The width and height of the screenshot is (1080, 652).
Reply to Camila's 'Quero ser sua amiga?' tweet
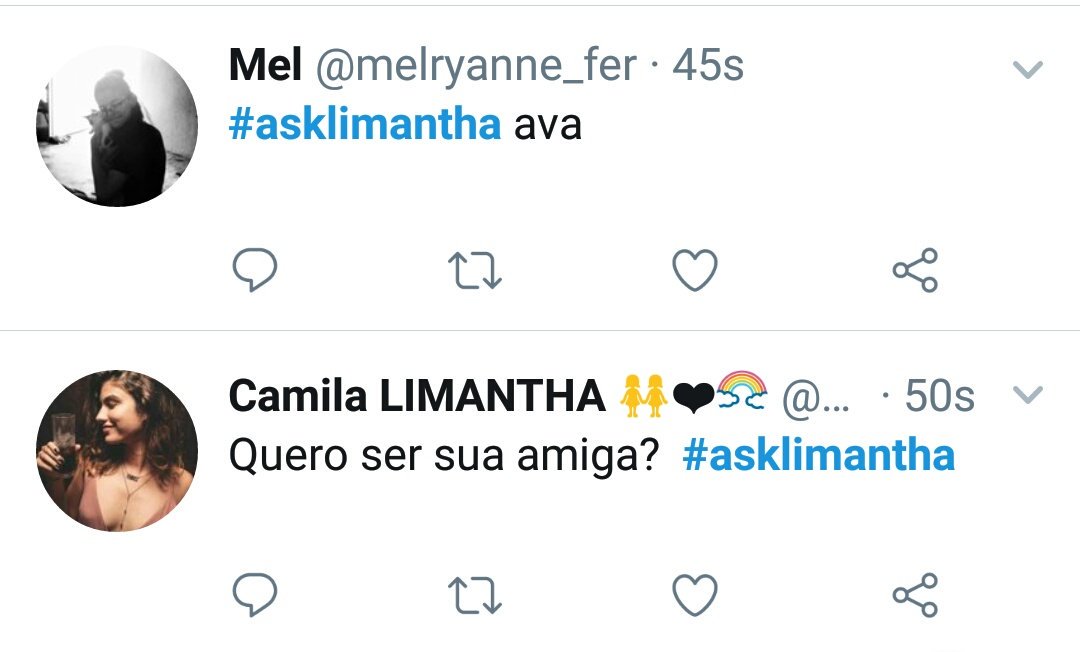255,594
